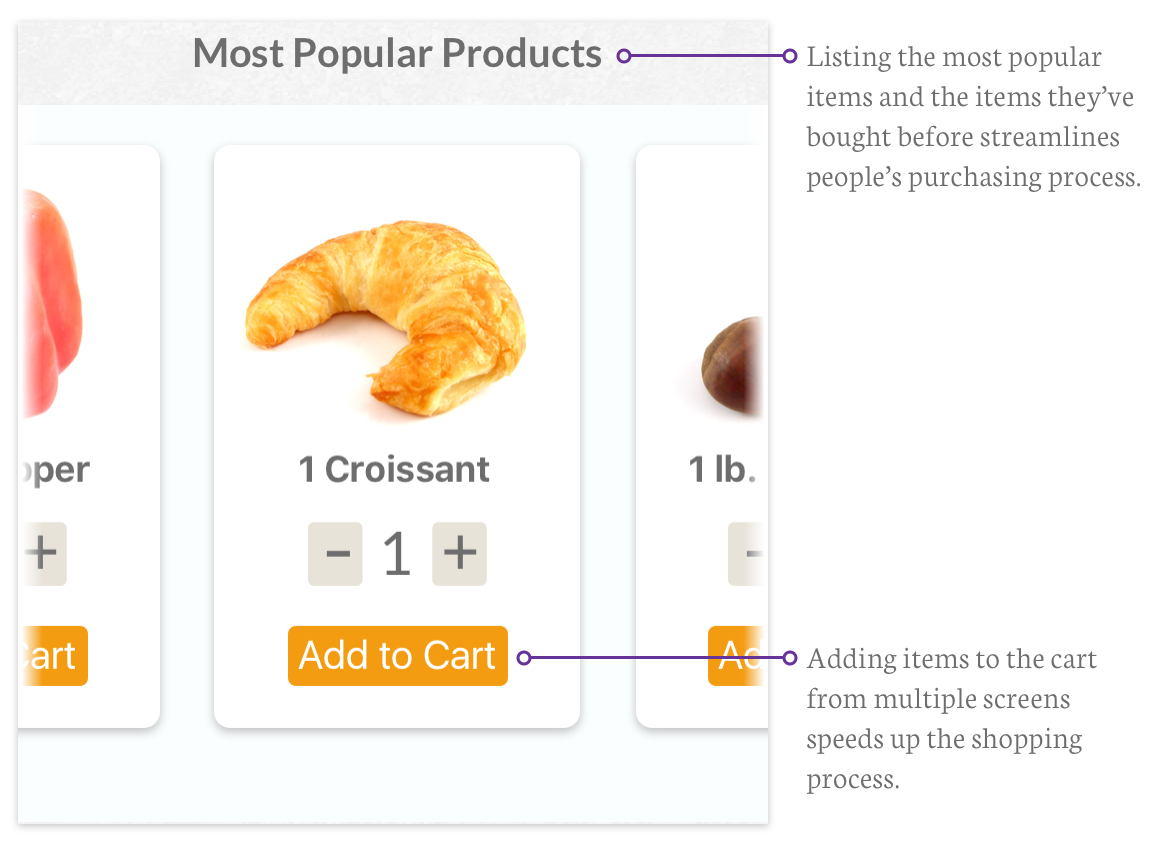
Task: Decrease croissant quantity with the minus button
Action: coord(335,553)
